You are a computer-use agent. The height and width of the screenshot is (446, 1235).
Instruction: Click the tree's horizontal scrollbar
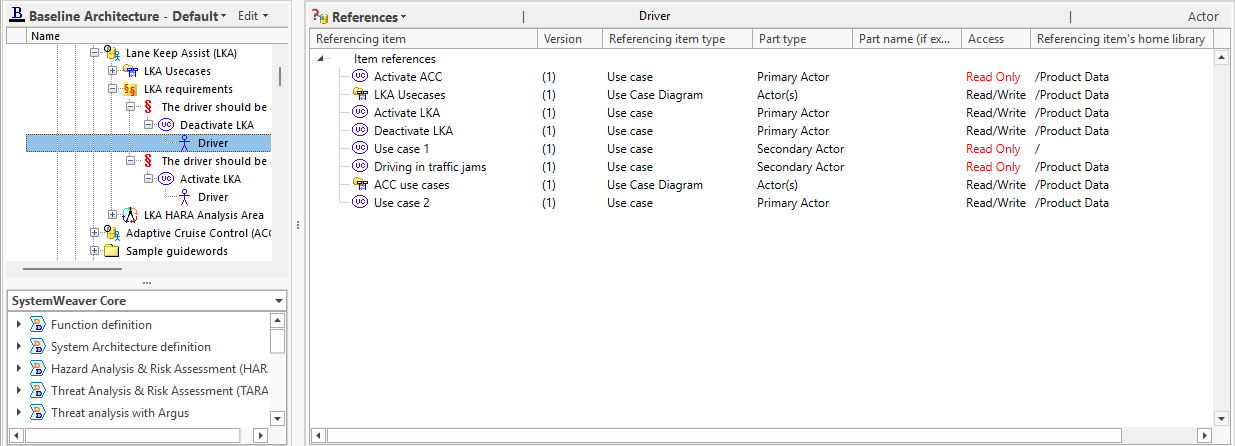(73, 269)
